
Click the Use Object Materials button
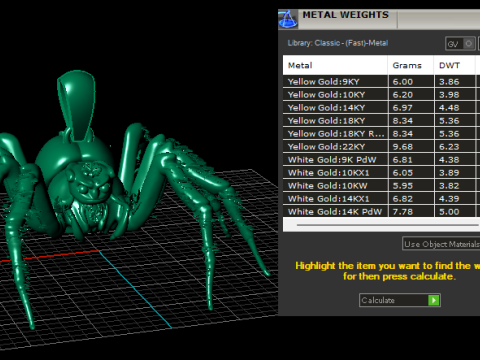441,244
